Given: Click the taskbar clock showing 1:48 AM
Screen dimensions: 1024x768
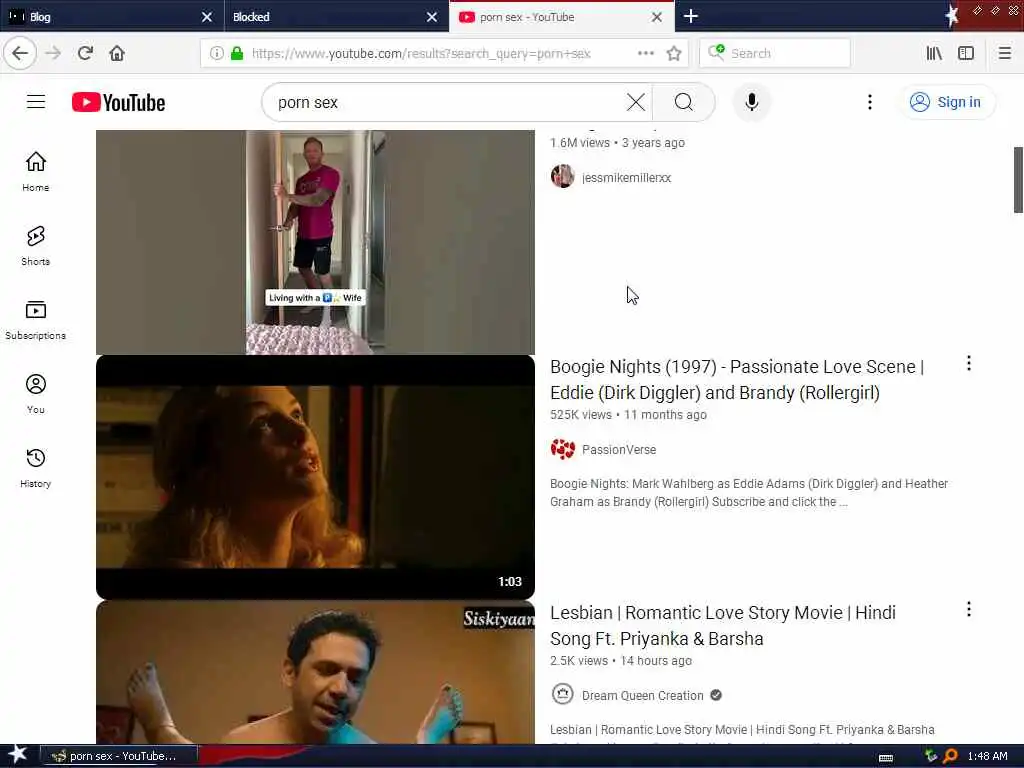Looking at the screenshot, I should [x=987, y=756].
